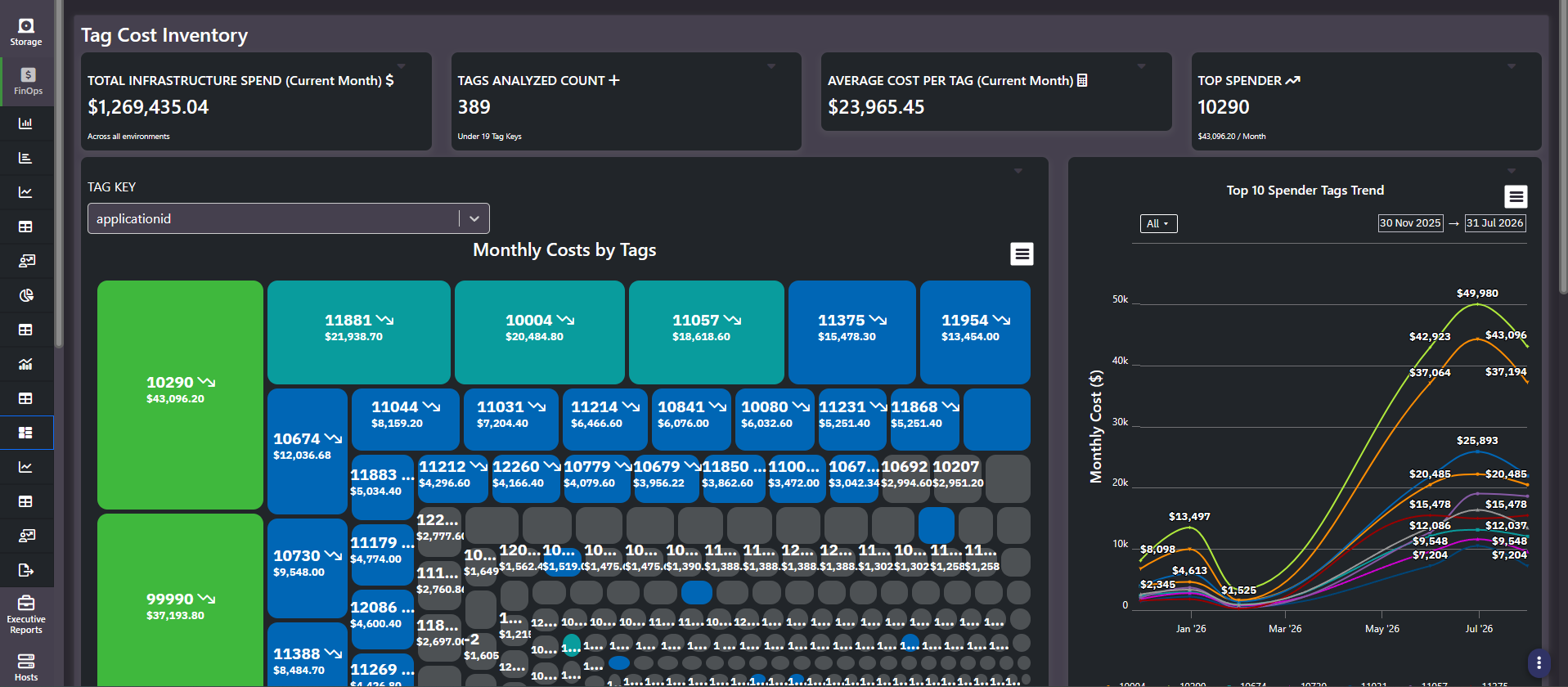The image size is (1568, 687).
Task: Expand the trend chart panel options caret
Action: (1512, 171)
